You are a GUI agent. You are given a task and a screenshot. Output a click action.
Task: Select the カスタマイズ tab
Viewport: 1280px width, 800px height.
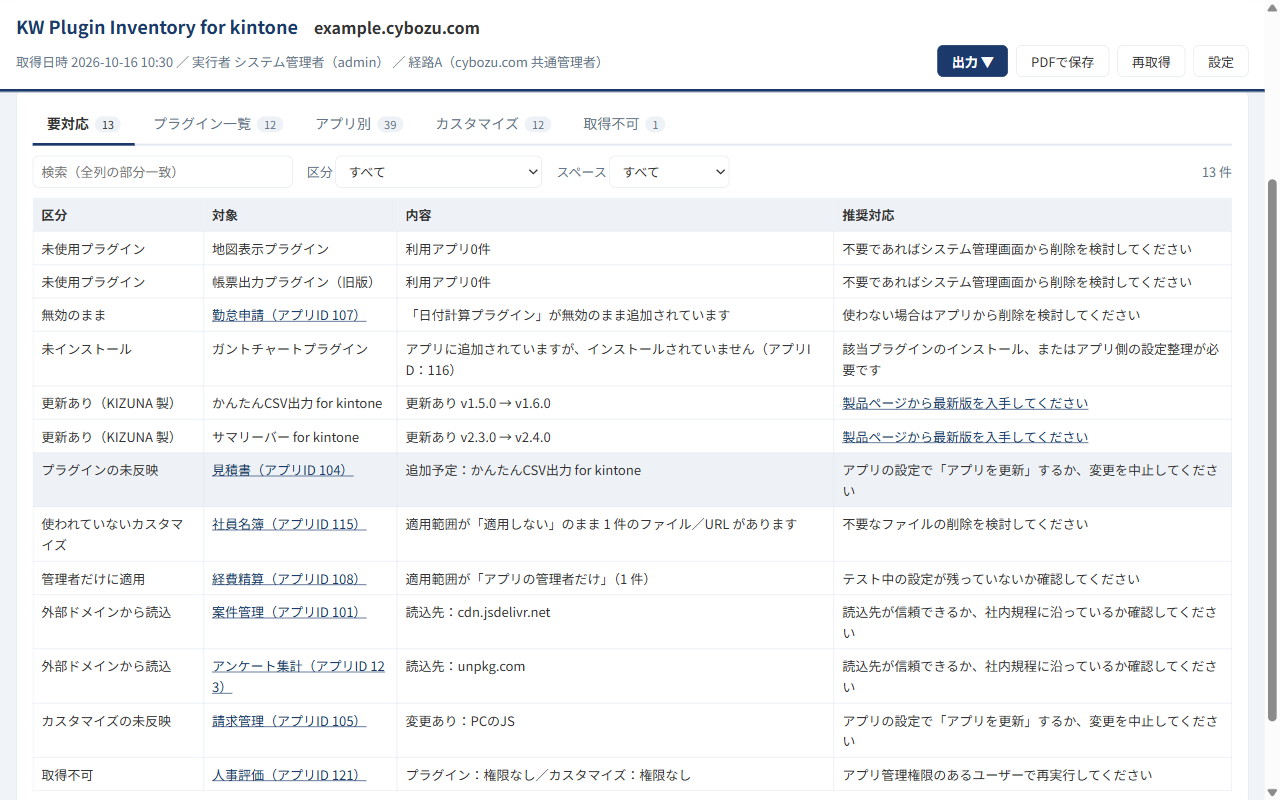(x=492, y=124)
